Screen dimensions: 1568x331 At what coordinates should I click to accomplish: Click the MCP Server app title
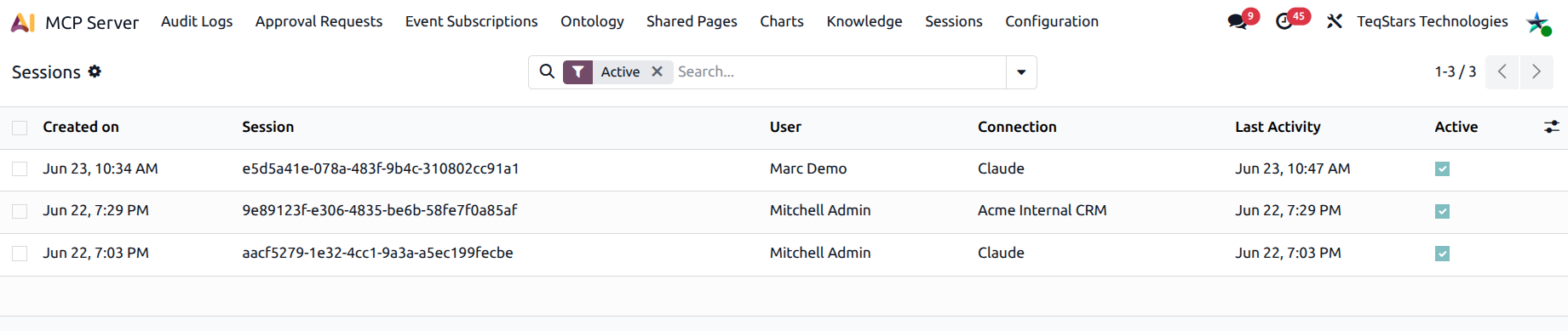coord(92,22)
